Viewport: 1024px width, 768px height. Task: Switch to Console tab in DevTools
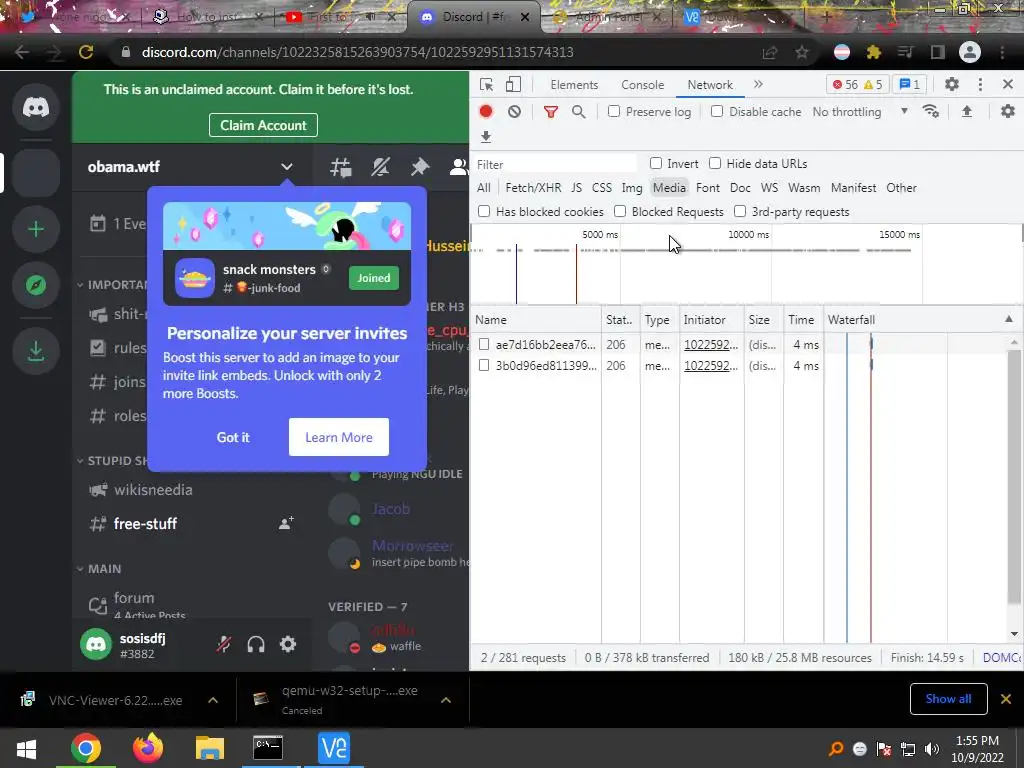tap(643, 85)
